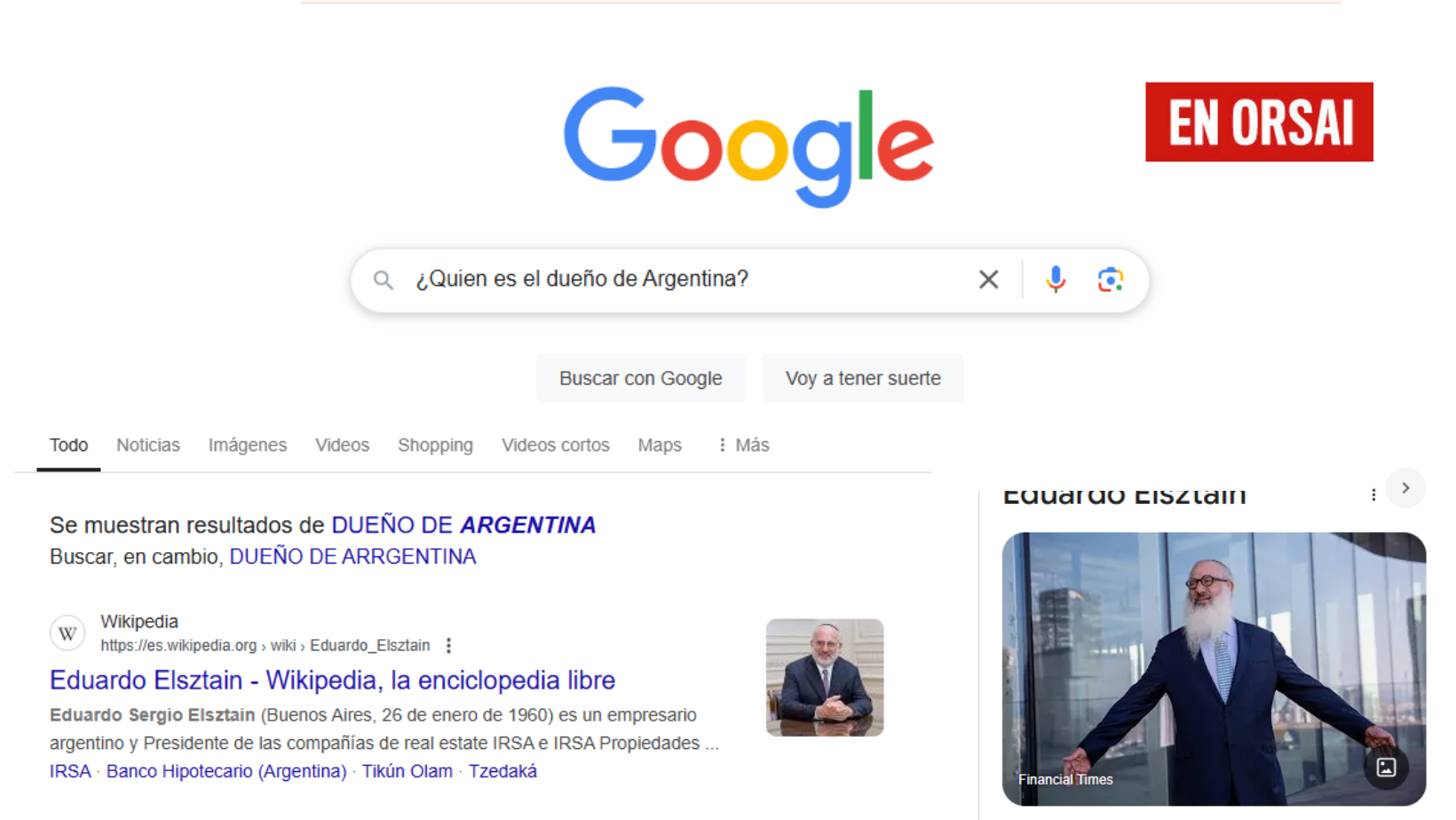Start voice search with the microphone
The image size is (1456, 820).
pyautogui.click(x=1056, y=280)
